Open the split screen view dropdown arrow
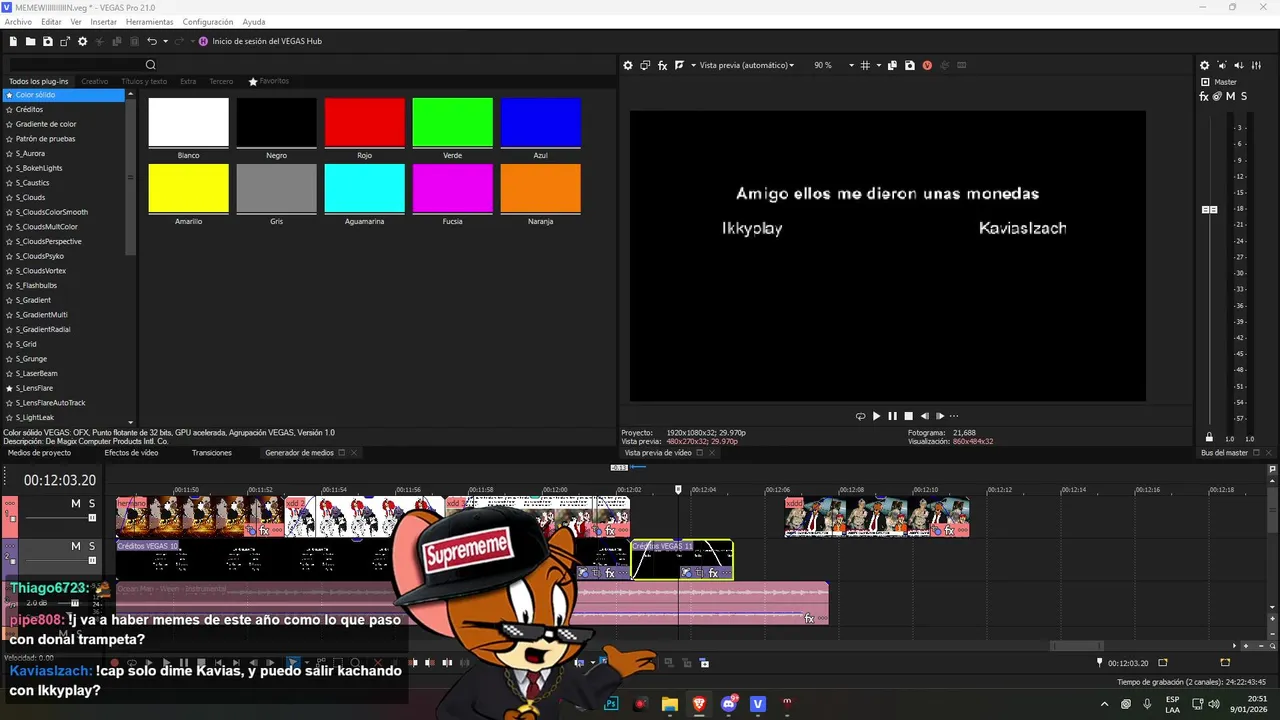Screen dimensions: 1280x720 (x=692, y=65)
